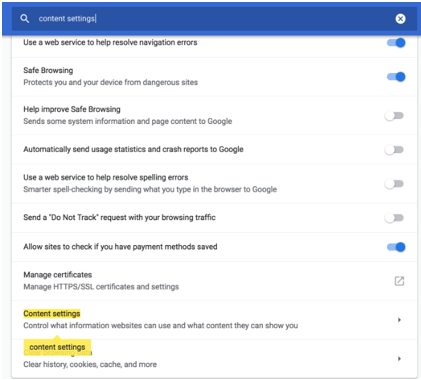Click the yellow 'content settings' search tooltip bubble
Image resolution: width=421 pixels, height=380 pixels.
click(57, 347)
